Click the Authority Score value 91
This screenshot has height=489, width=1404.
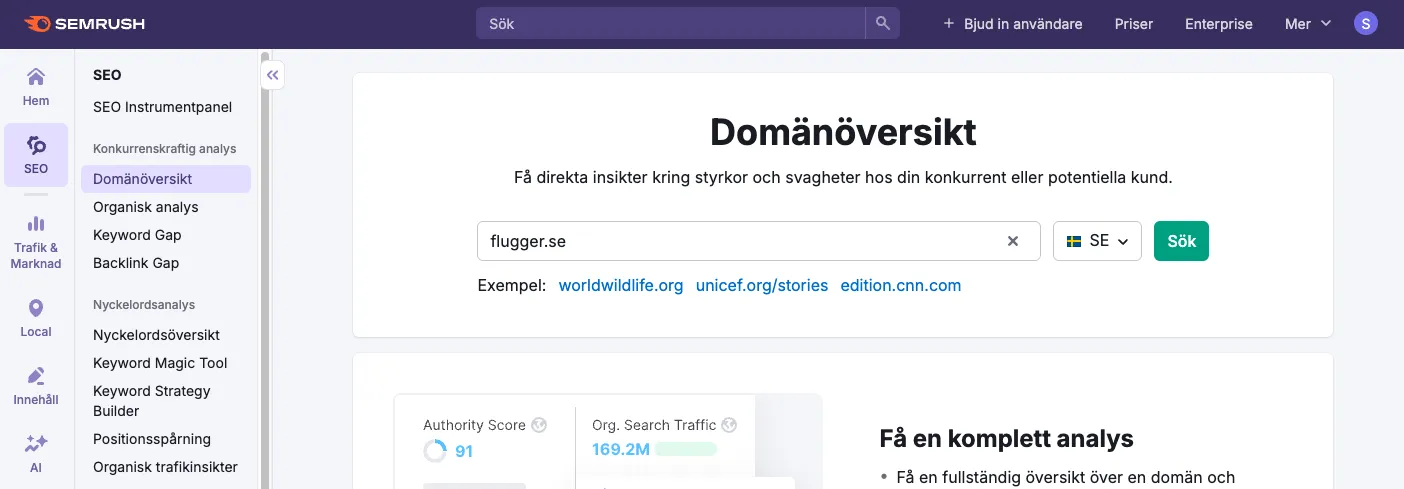tap(464, 451)
